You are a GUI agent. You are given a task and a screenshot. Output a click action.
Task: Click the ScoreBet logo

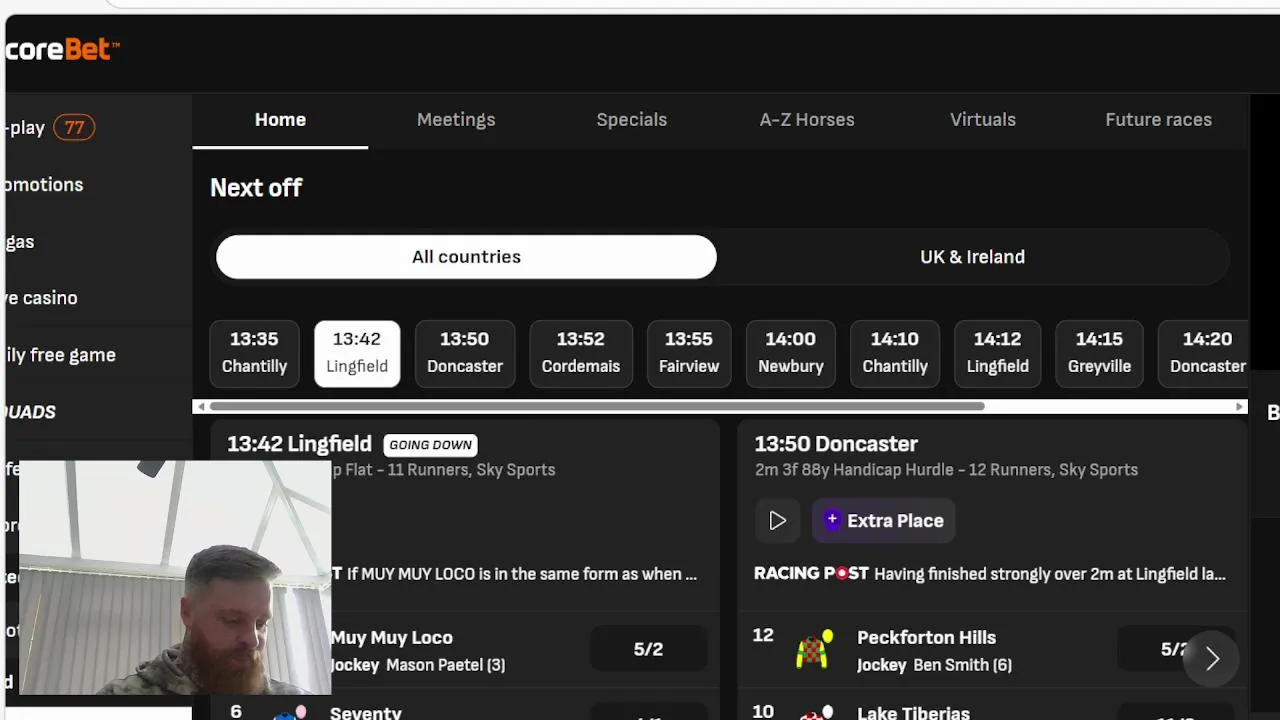pyautogui.click(x=62, y=49)
